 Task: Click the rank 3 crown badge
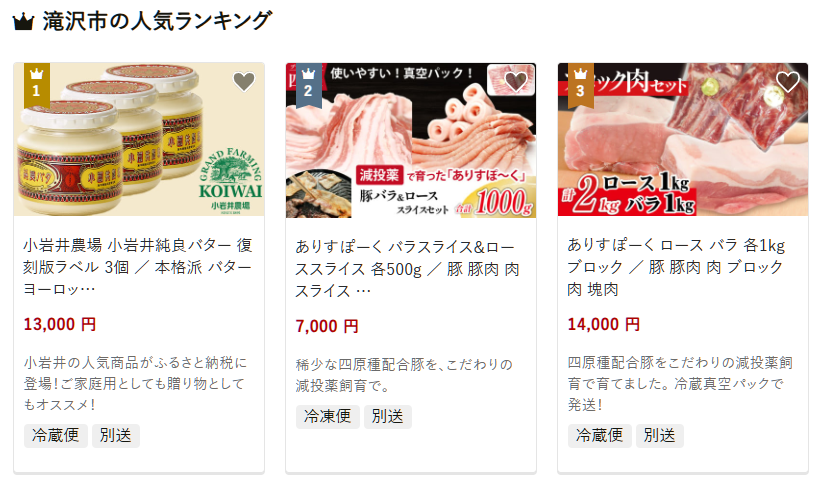[581, 85]
